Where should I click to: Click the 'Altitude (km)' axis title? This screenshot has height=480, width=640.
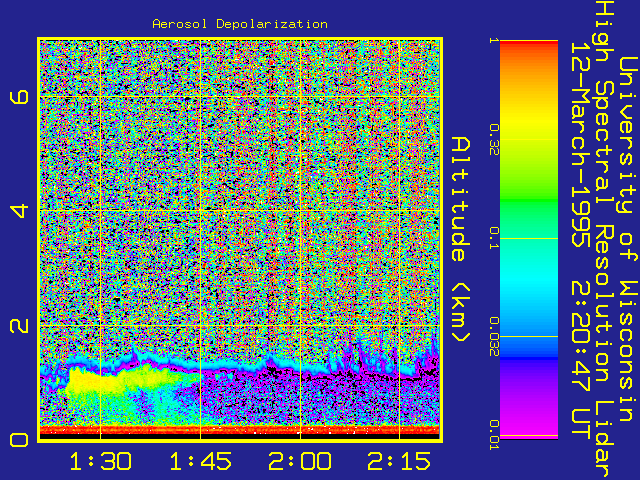point(461,240)
